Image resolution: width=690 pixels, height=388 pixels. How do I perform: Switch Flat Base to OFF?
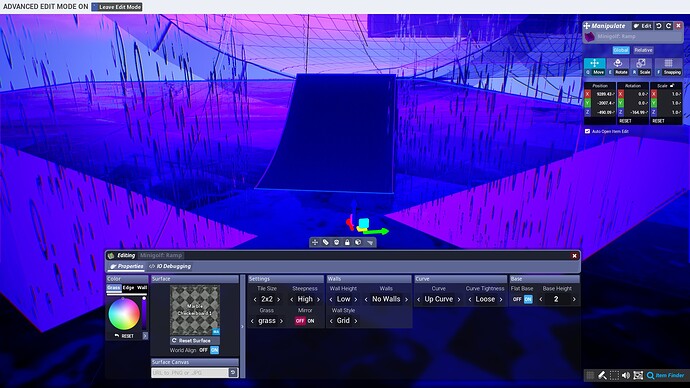(517, 299)
